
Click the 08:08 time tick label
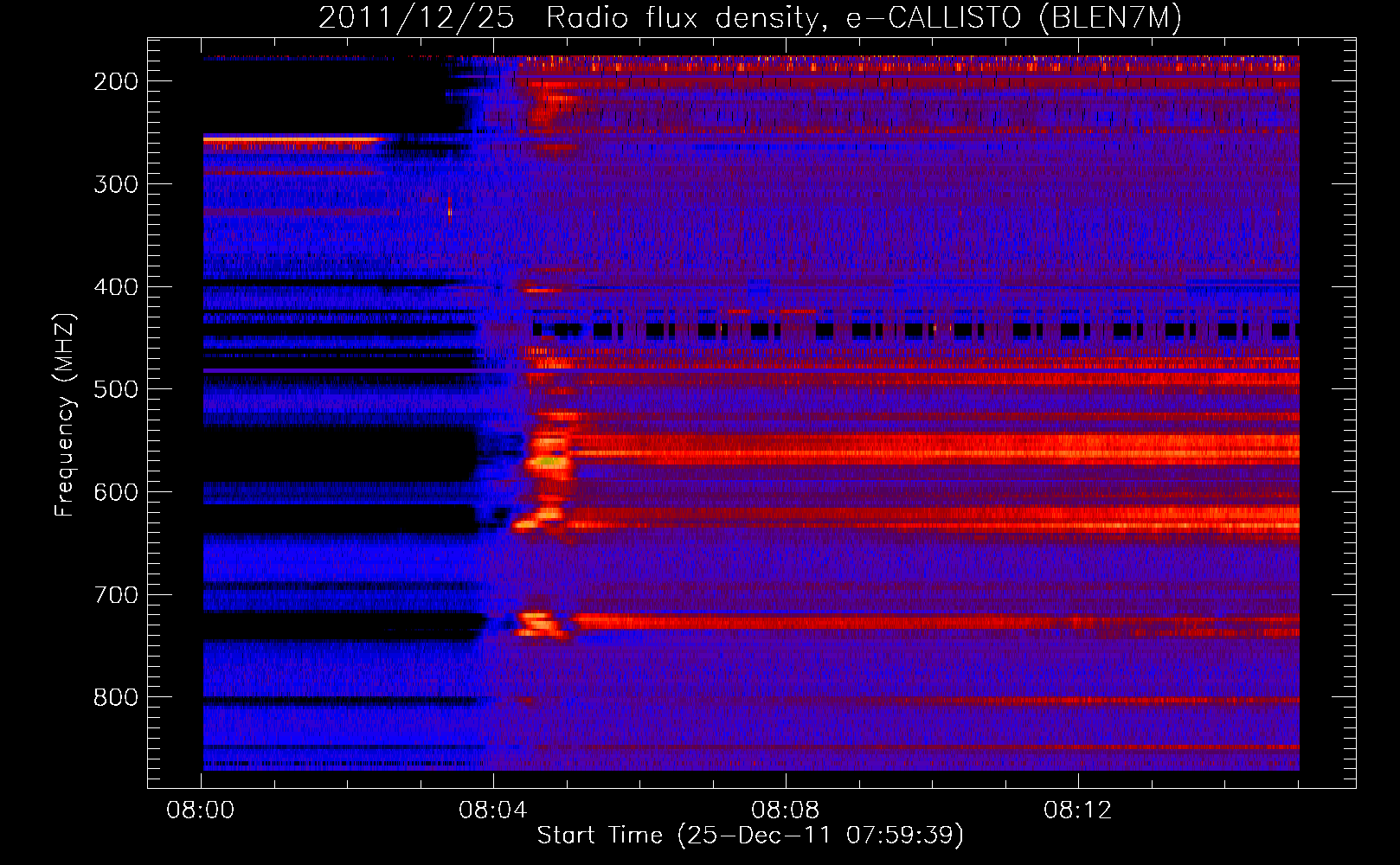(786, 810)
